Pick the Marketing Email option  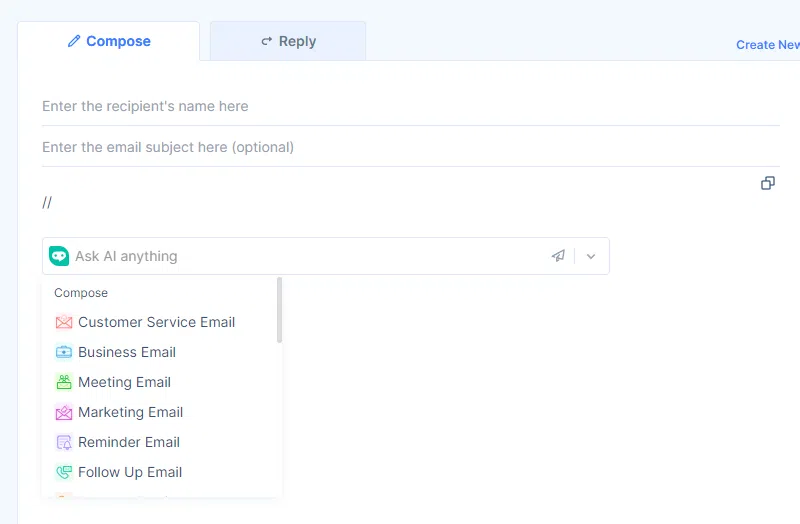pyautogui.click(x=130, y=412)
